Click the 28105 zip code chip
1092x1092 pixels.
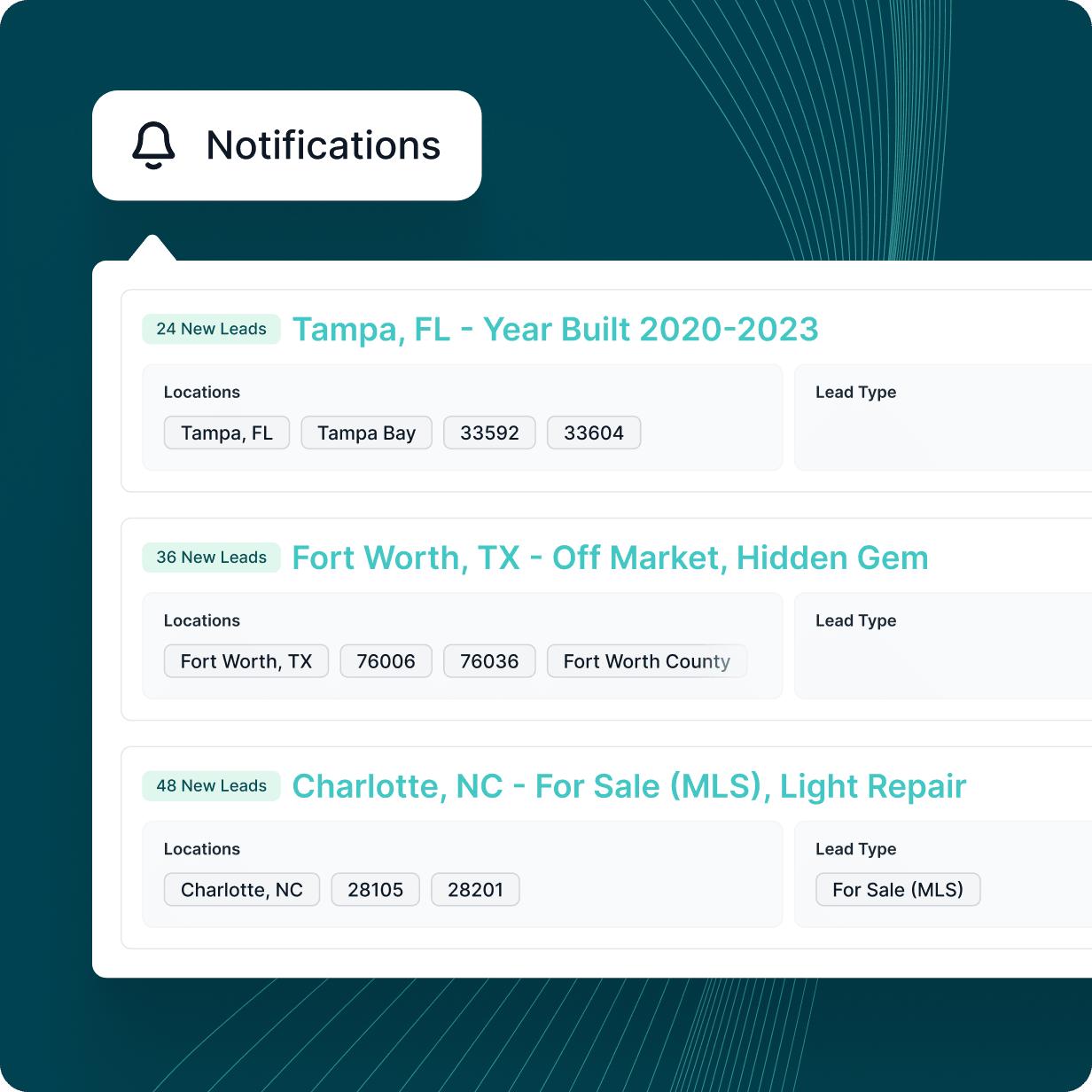tap(375, 889)
